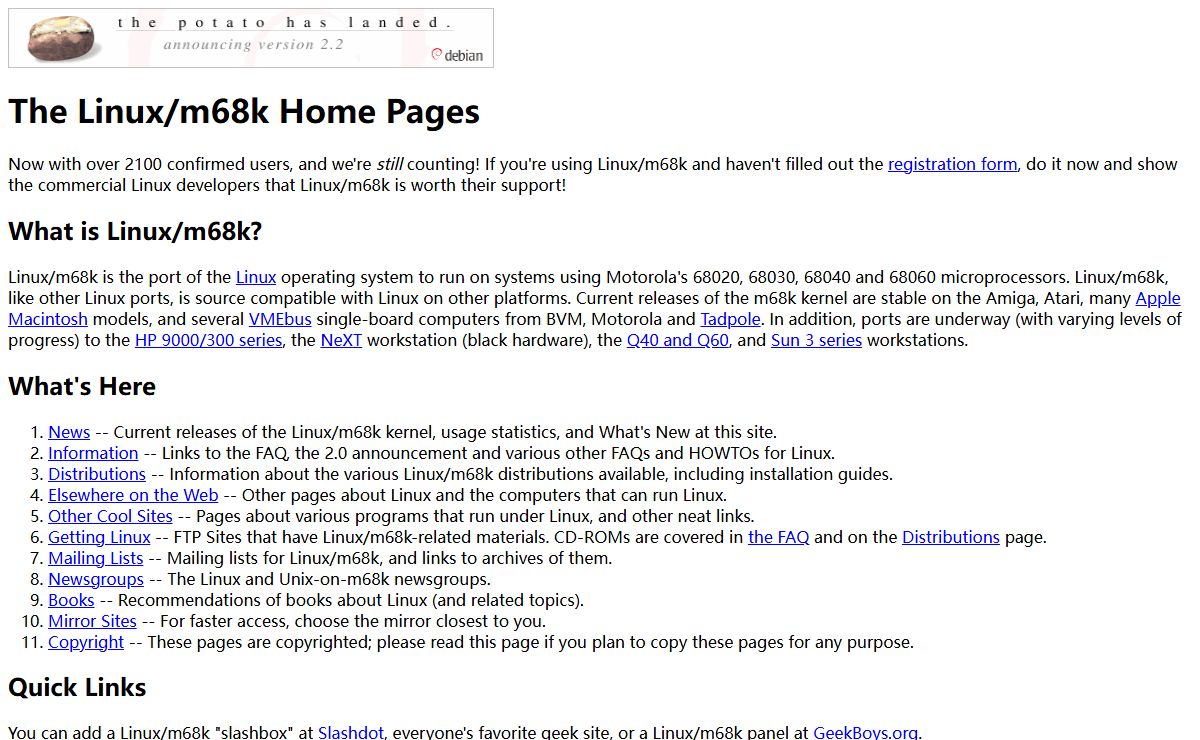Screen dimensions: 1200x740
Task: Click the 'The Linux/m68k Home Pages' heading
Action: (x=244, y=111)
